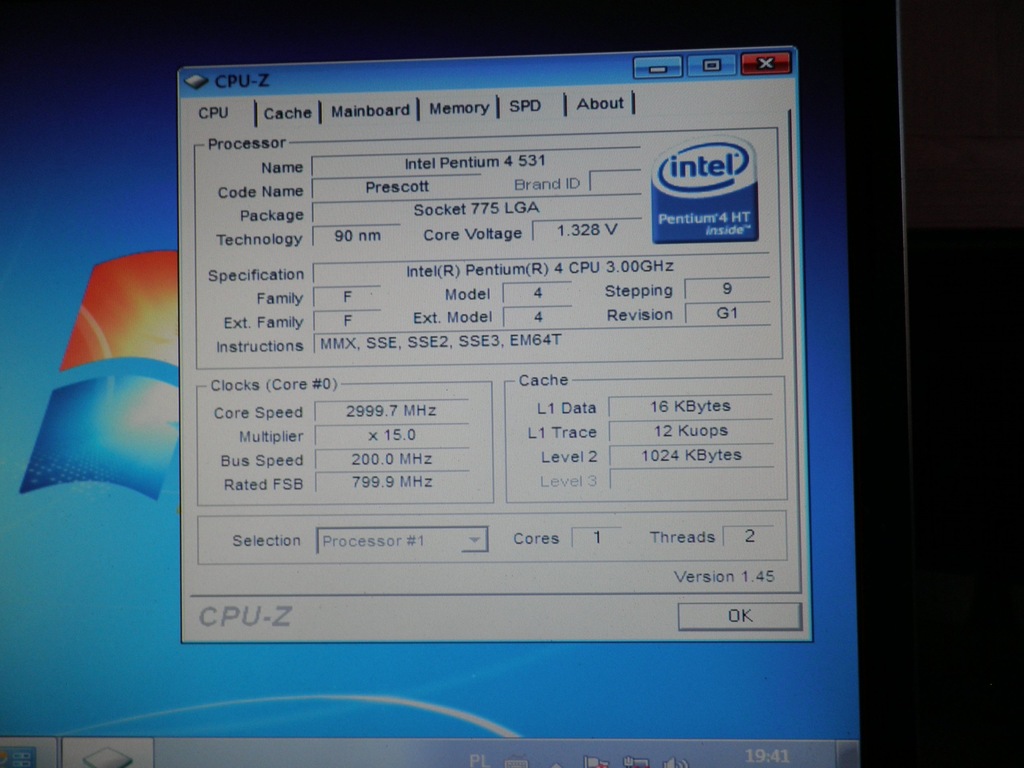Click the Core Voltage value '1.328 V'
The height and width of the screenshot is (768, 1024).
(586, 231)
